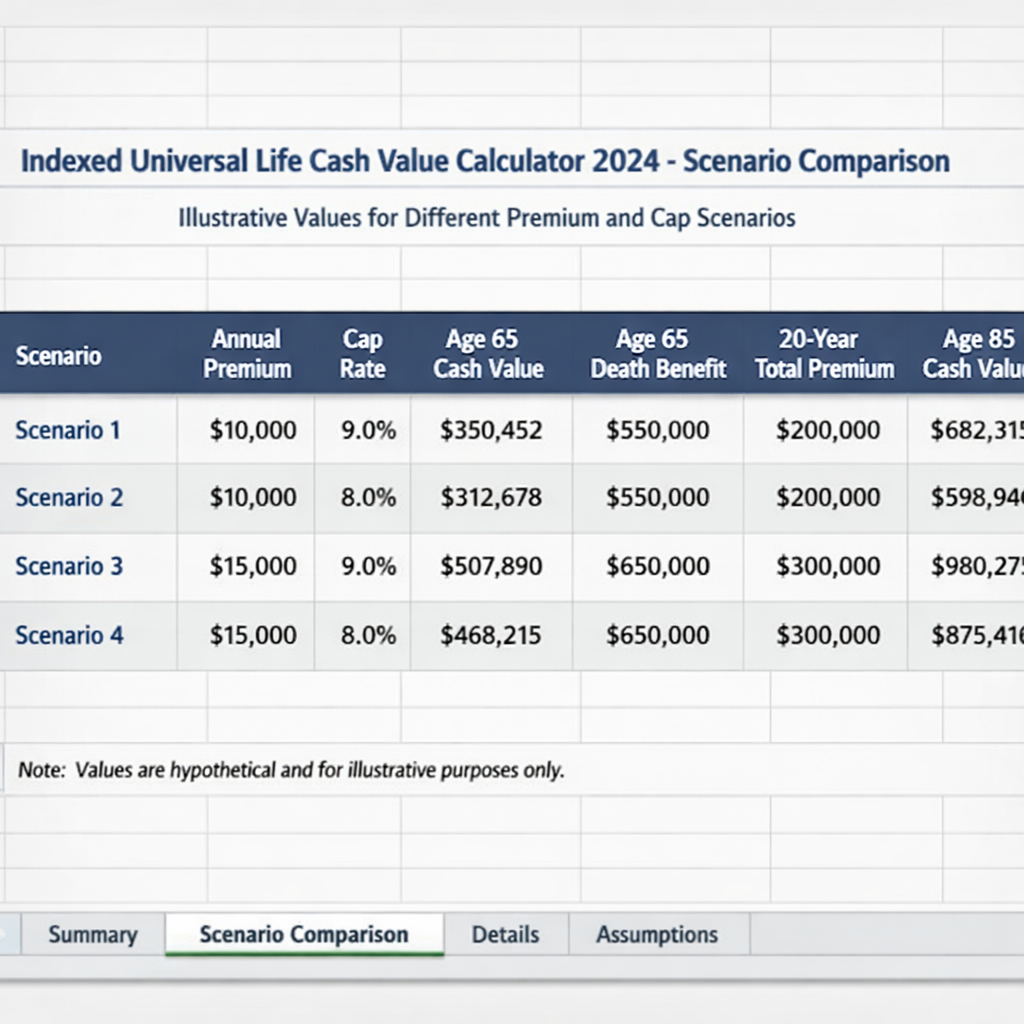This screenshot has height=1024, width=1024.
Task: Select the Scenario 1 row label
Action: pos(68,430)
